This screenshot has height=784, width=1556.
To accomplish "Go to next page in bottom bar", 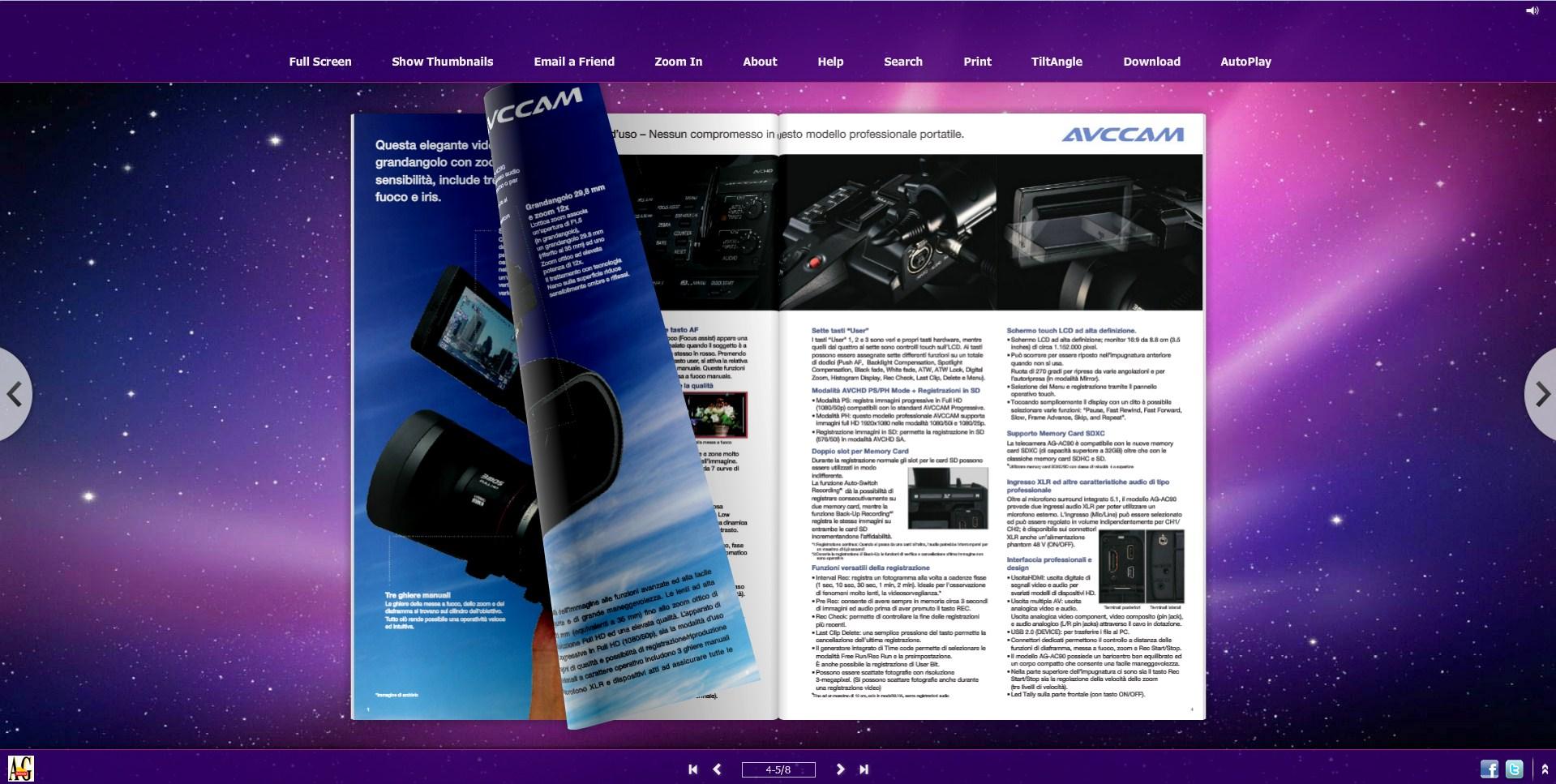I will click(x=840, y=769).
